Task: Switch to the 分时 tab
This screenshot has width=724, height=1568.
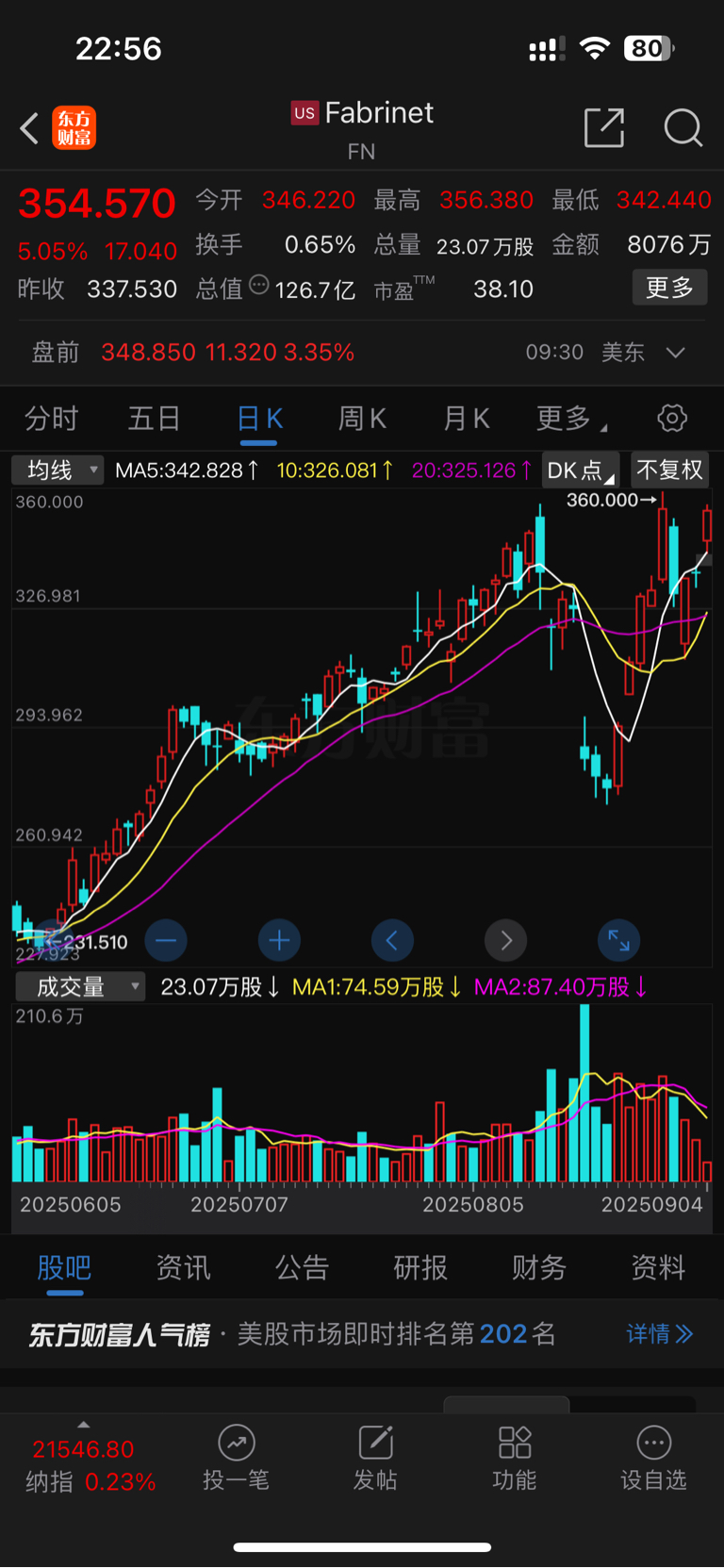Action: click(x=51, y=419)
